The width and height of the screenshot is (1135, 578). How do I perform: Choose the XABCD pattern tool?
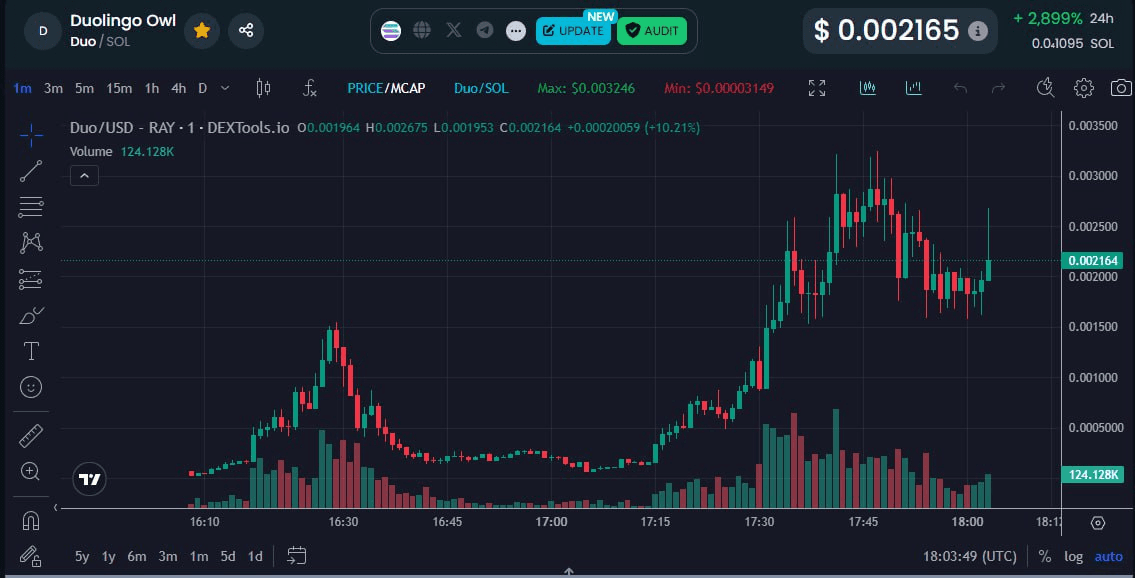pos(31,243)
